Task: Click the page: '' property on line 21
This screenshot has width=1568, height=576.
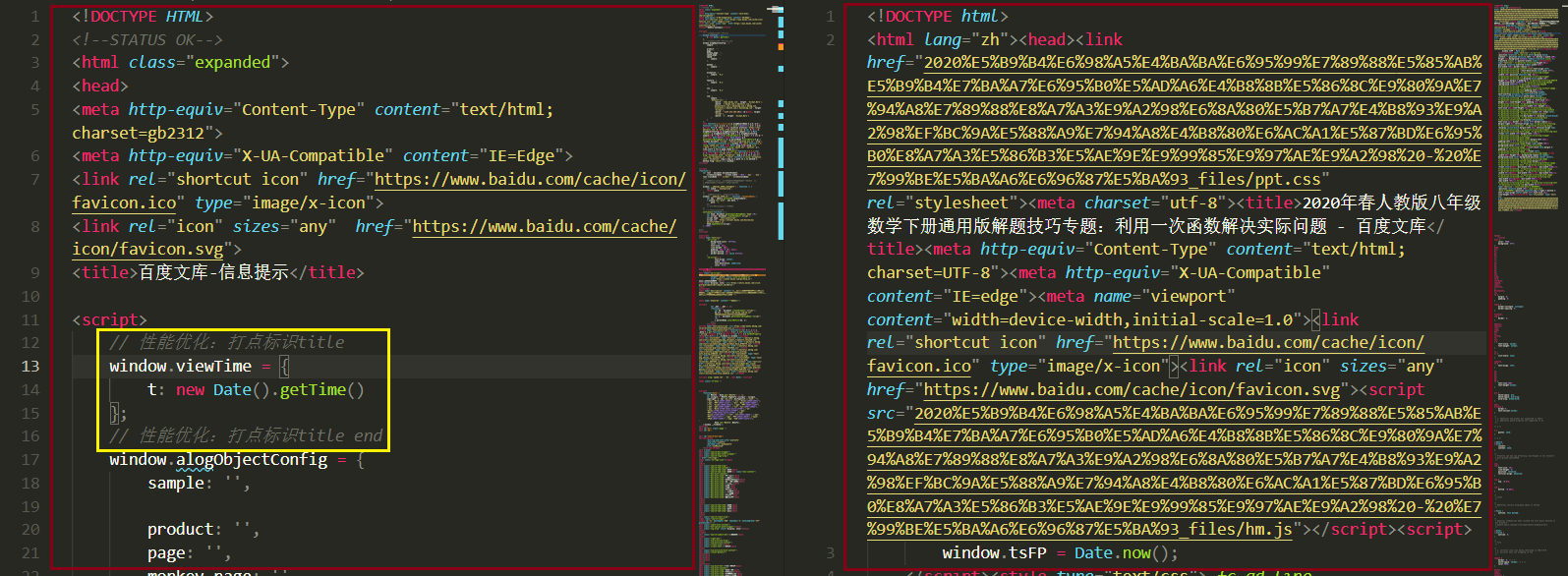Action: point(190,552)
